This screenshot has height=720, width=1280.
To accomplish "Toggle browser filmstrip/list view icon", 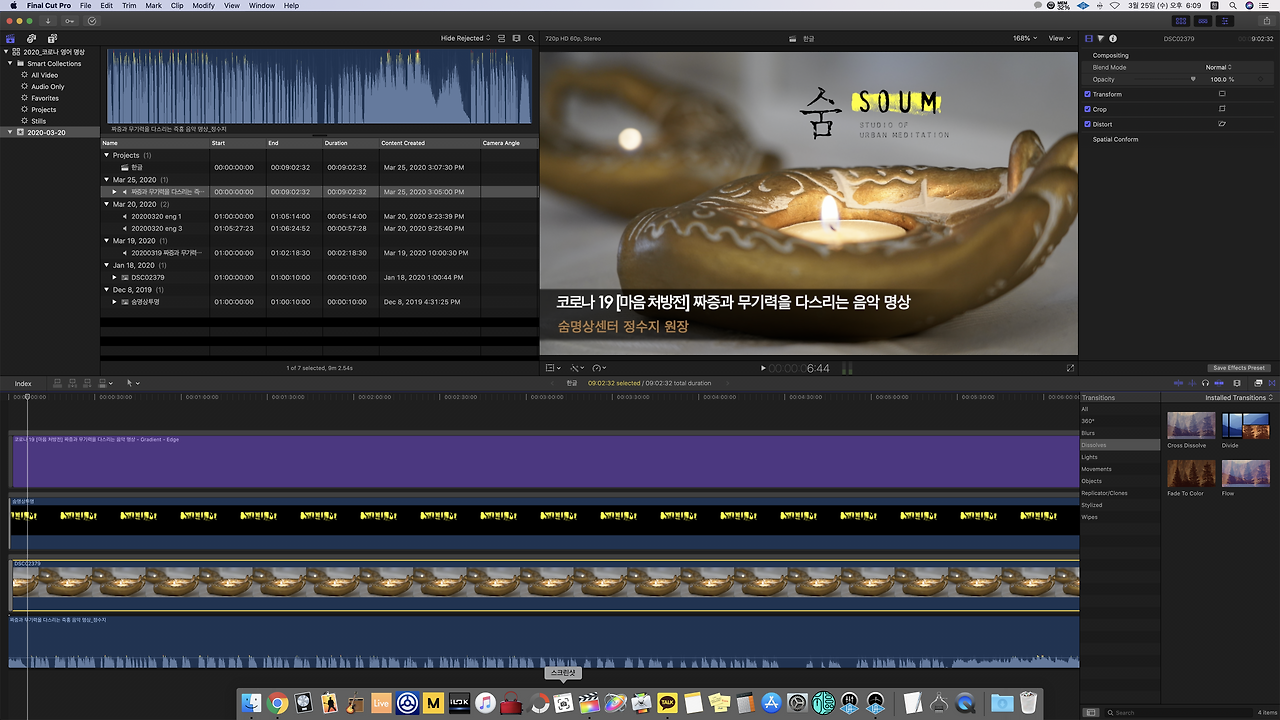I will [502, 38].
